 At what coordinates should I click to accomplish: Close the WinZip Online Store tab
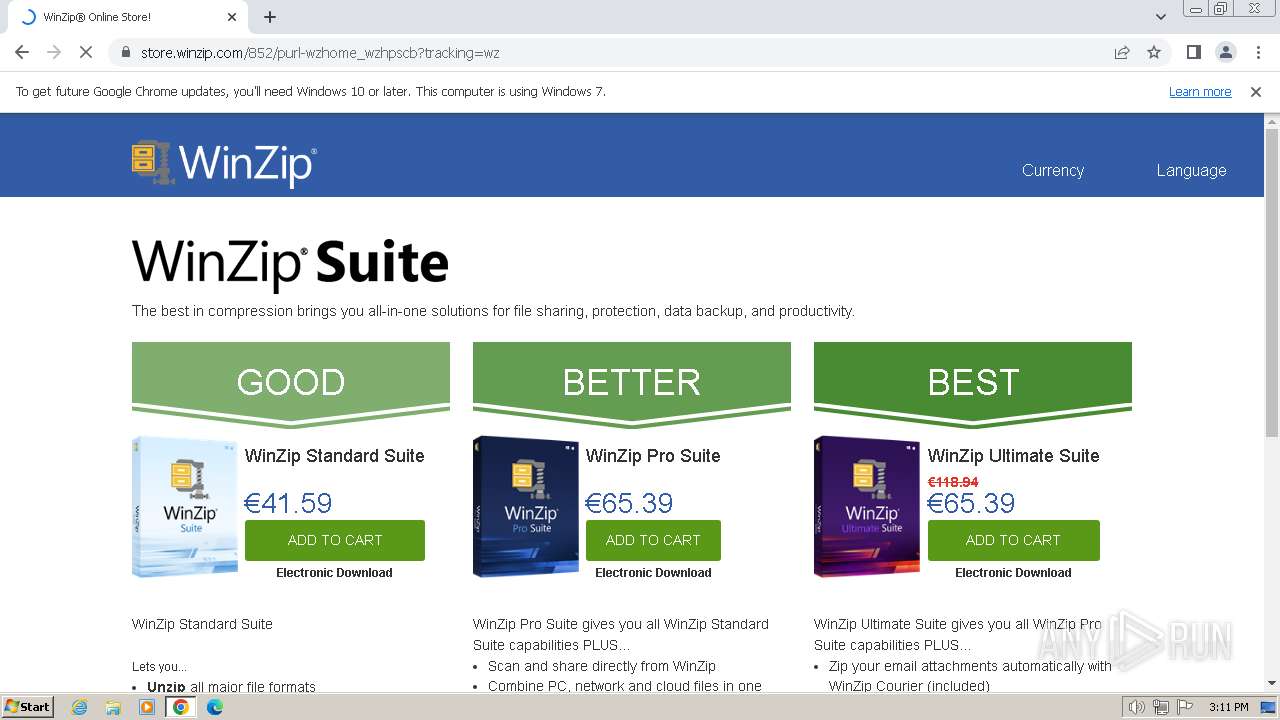[x=232, y=17]
